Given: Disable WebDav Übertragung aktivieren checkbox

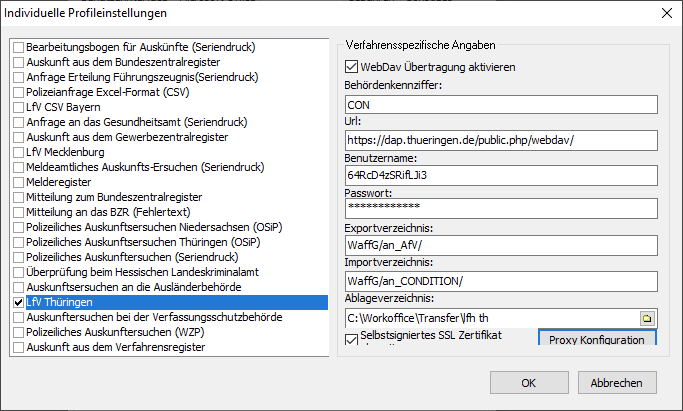Looking at the screenshot, I should click(x=351, y=67).
